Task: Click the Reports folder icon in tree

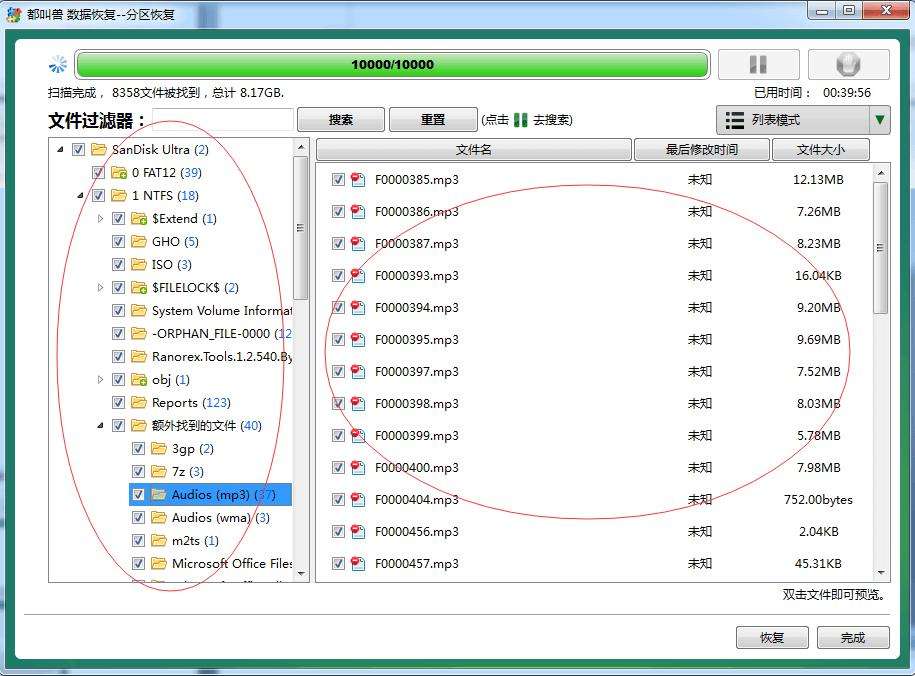Action: [138, 403]
